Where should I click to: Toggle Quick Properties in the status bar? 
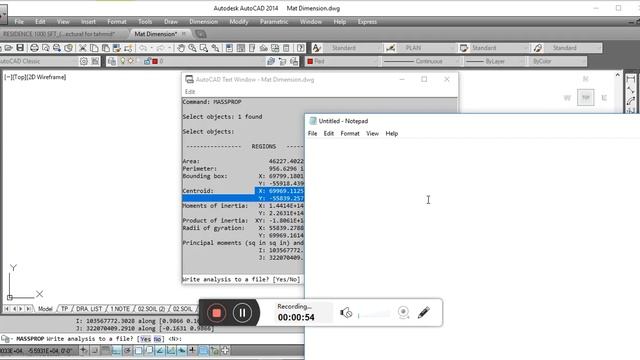[214, 350]
